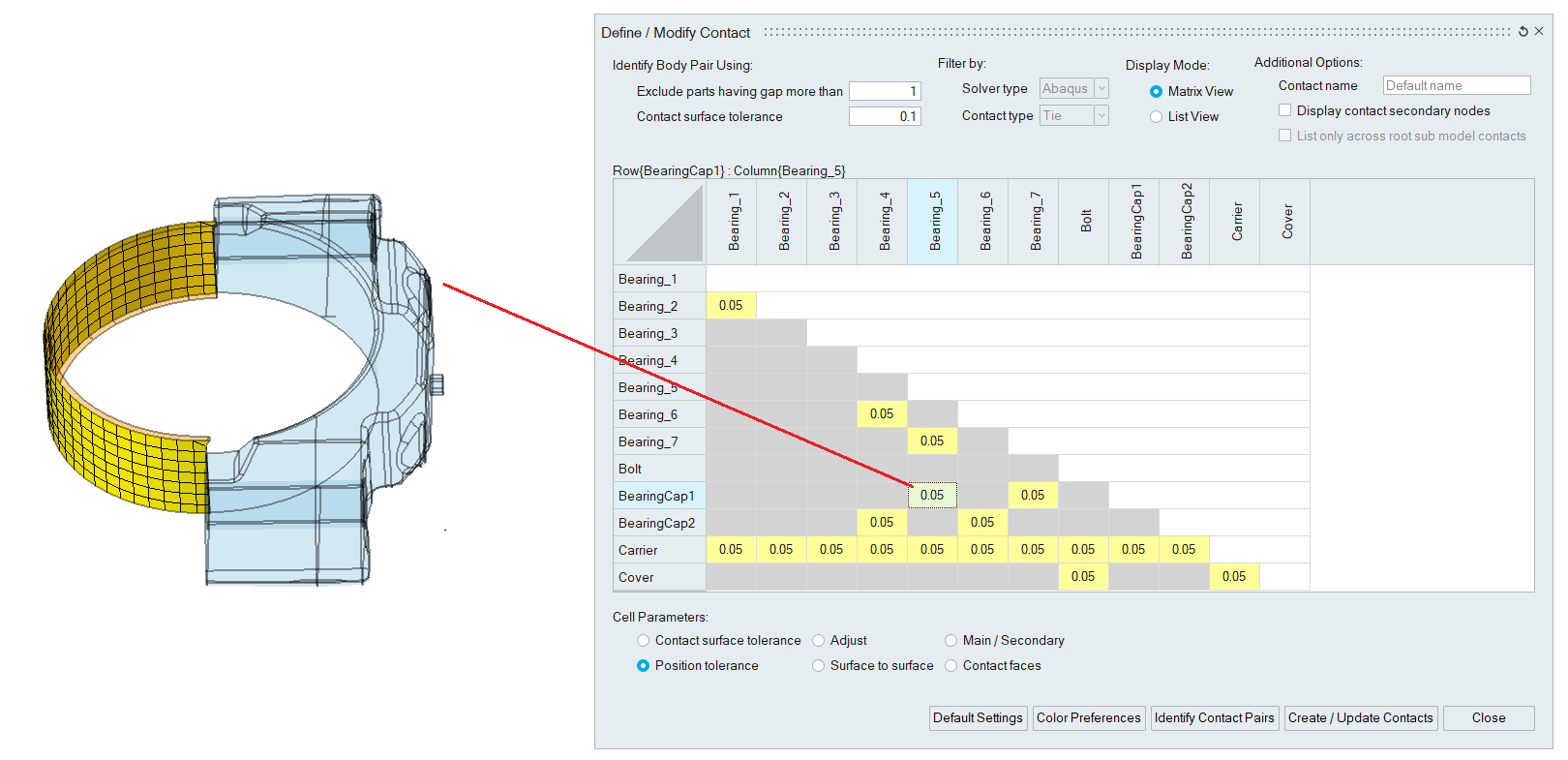
Task: Select Carrier row, BearingCap2 column 0.05 cell
Action: click(1185, 550)
